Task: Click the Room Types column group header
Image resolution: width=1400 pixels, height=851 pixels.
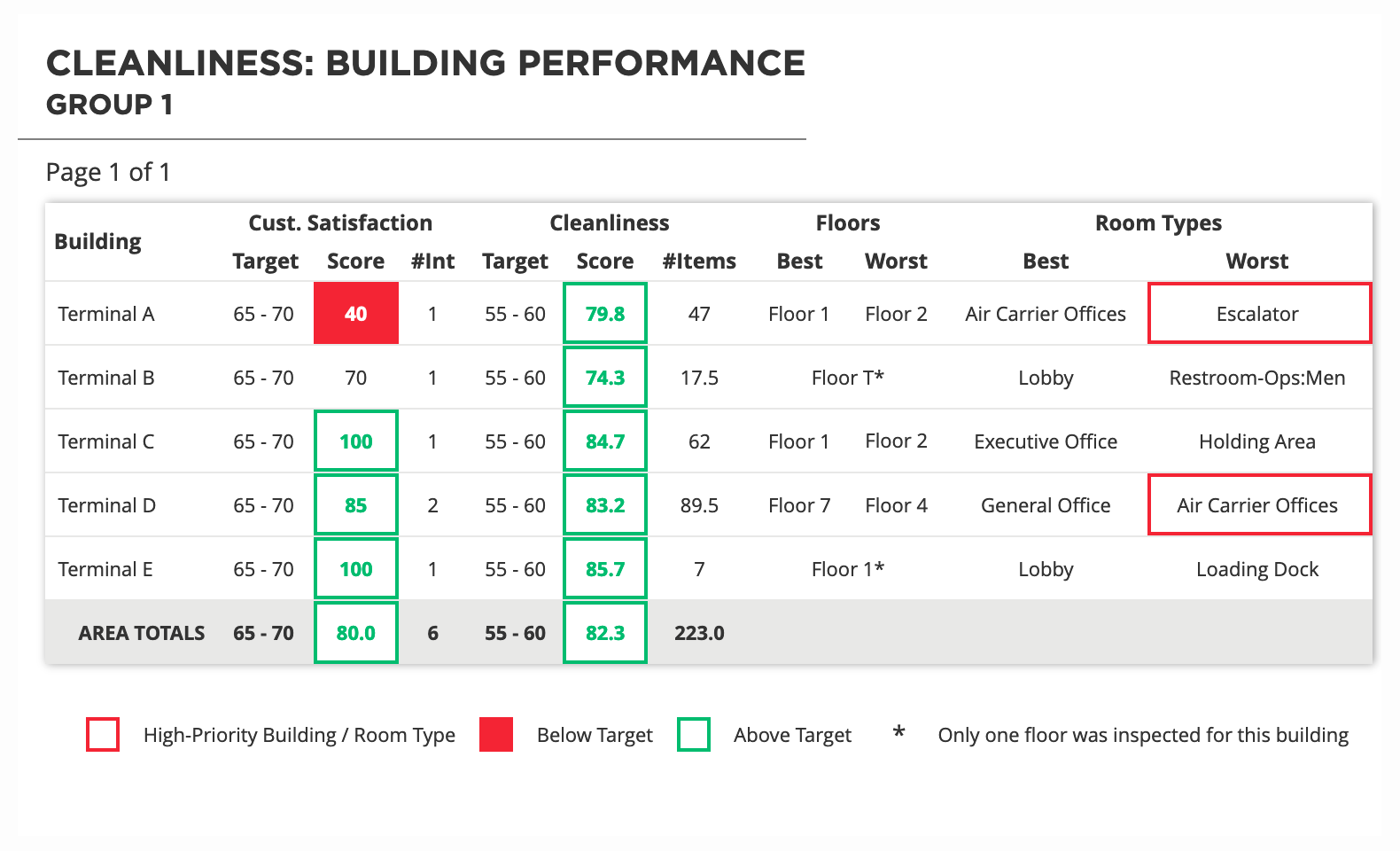Action: 1158,223
